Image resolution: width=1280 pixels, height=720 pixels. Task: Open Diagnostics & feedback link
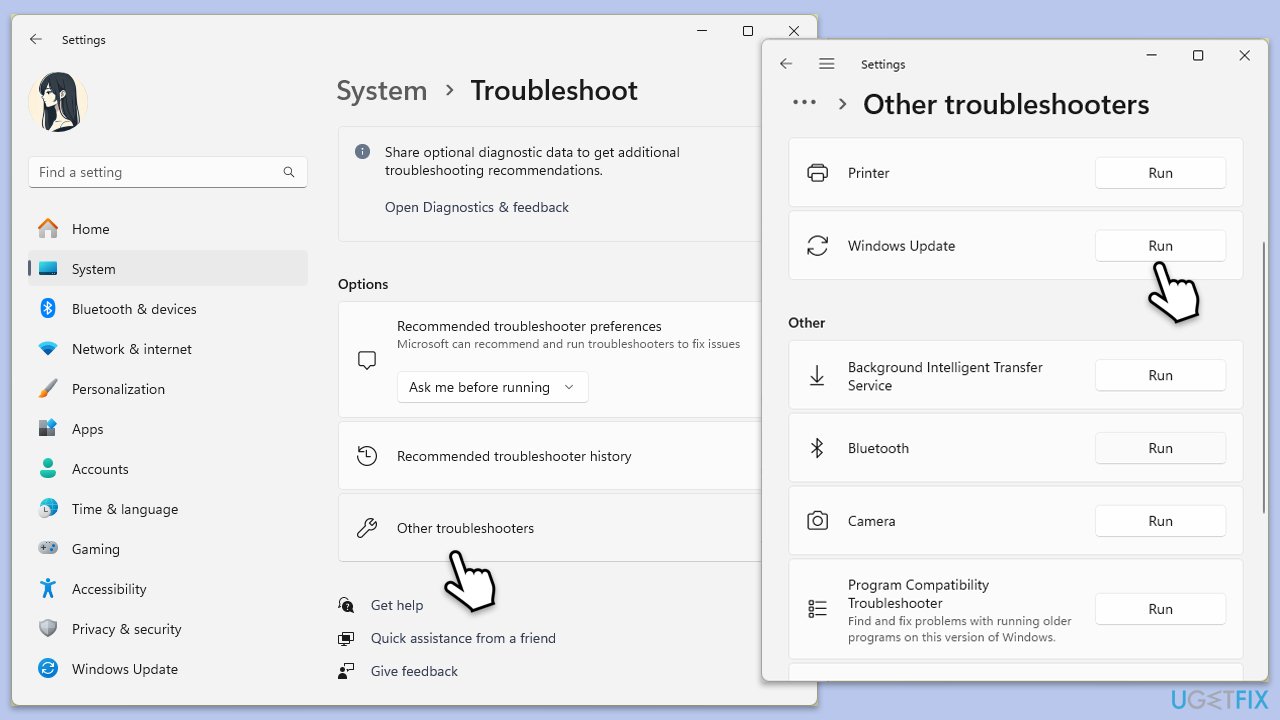(x=477, y=207)
